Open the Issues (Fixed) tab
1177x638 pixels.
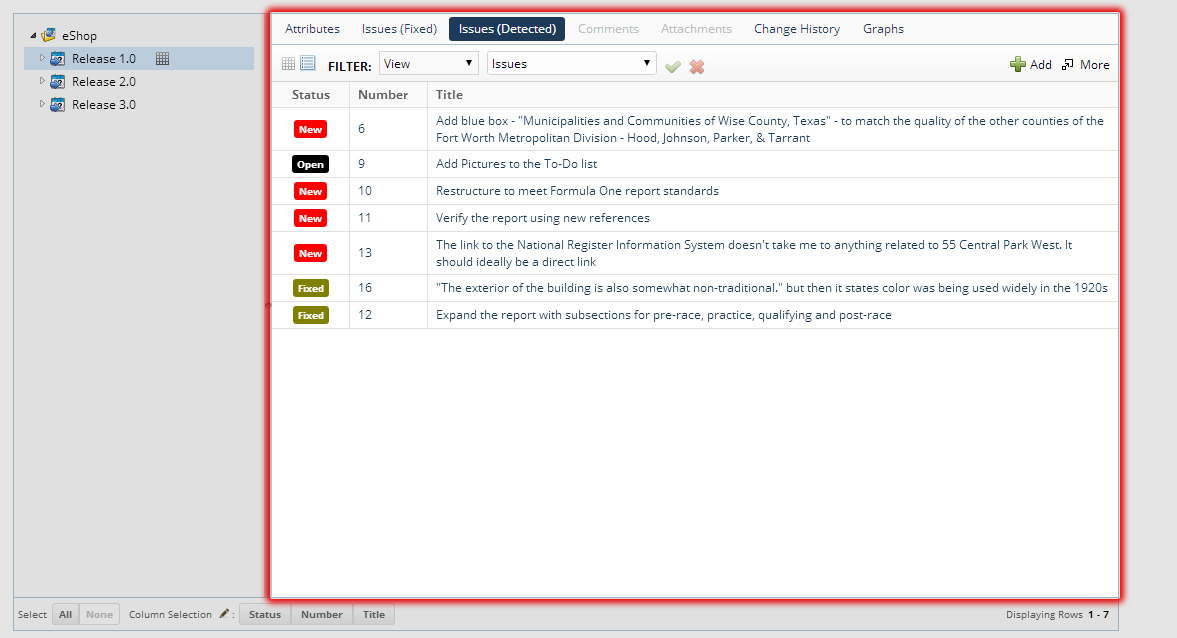(x=399, y=29)
